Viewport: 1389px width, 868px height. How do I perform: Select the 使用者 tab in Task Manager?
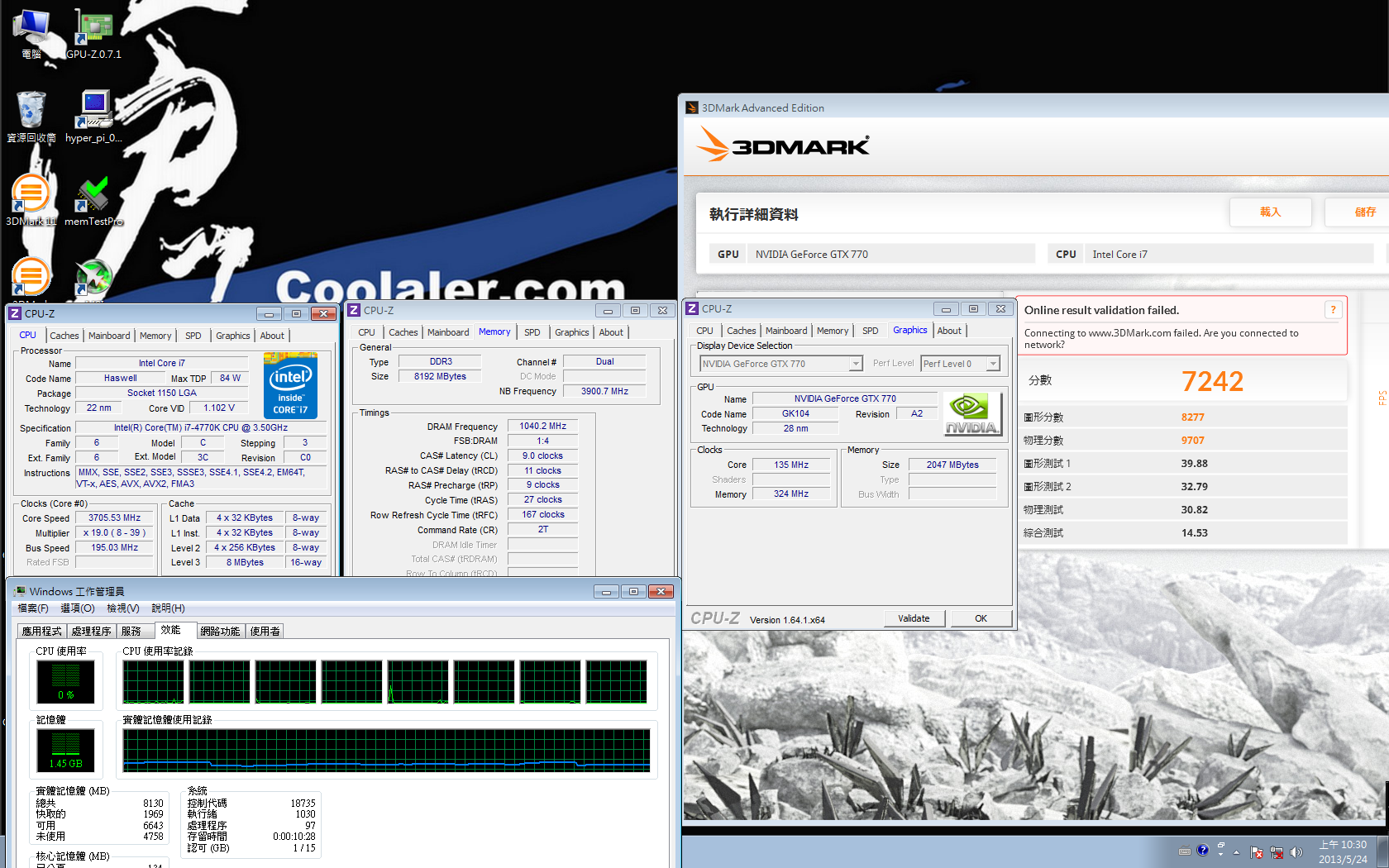(x=265, y=632)
